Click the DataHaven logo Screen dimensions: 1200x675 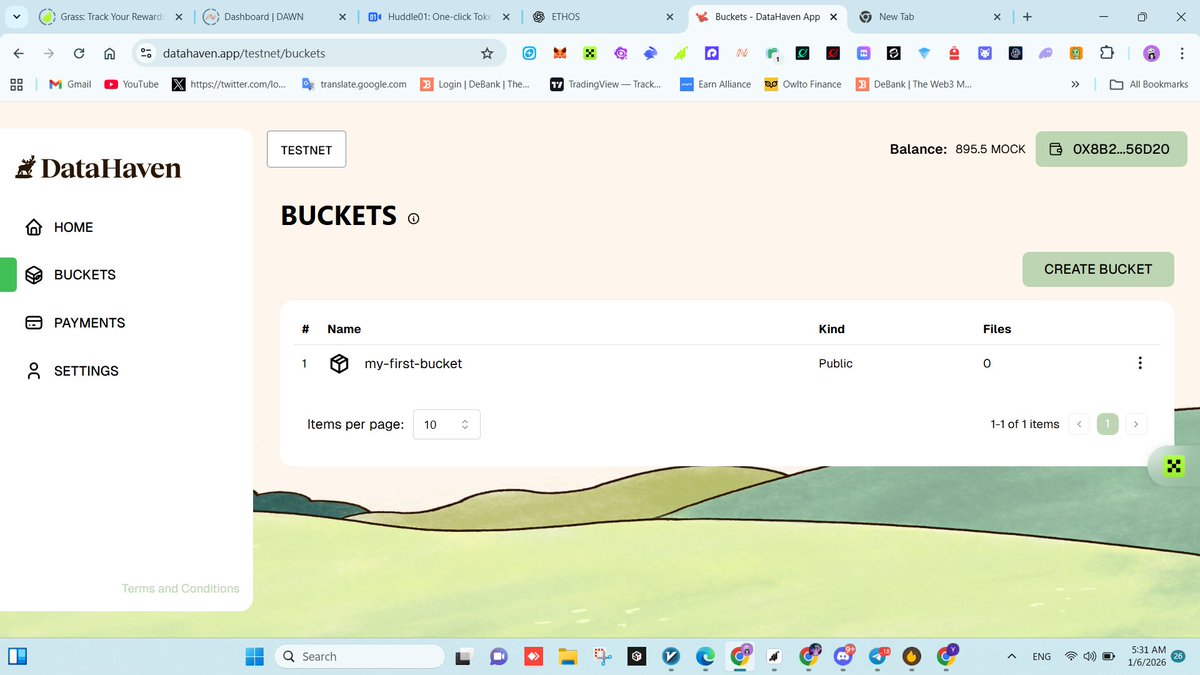[x=98, y=168]
